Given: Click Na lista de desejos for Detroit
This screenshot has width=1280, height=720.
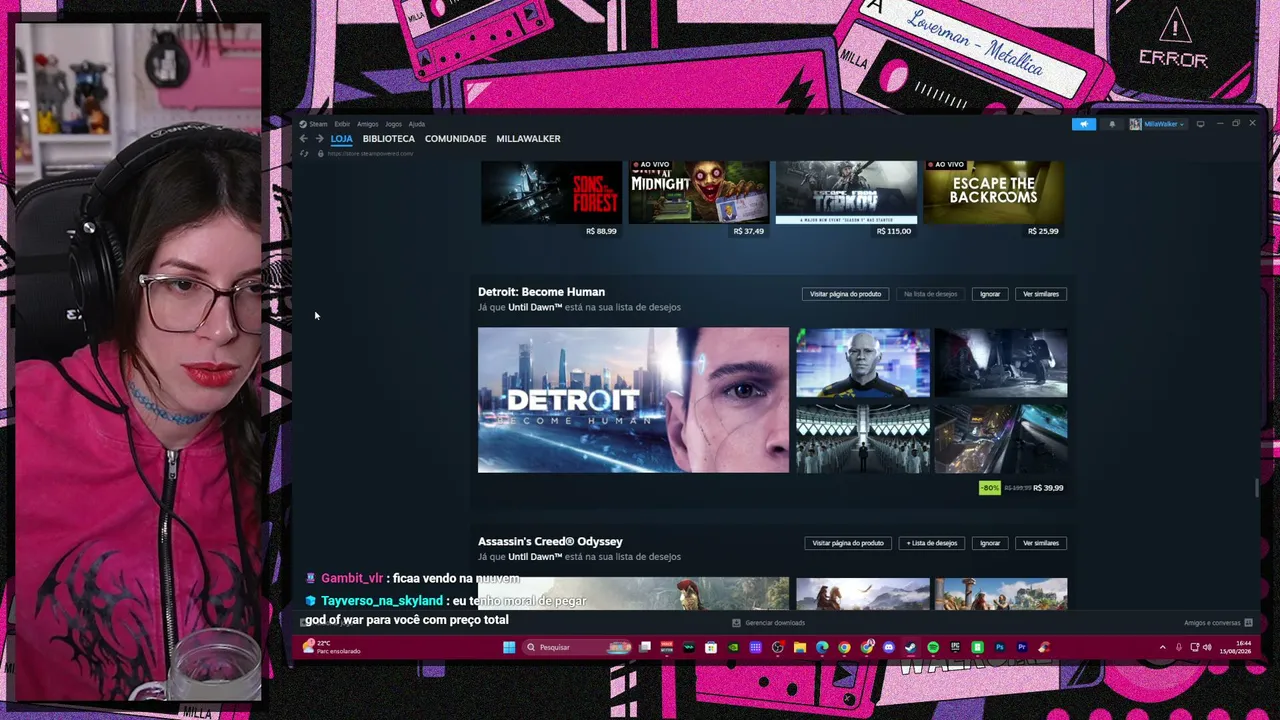Looking at the screenshot, I should (x=931, y=294).
